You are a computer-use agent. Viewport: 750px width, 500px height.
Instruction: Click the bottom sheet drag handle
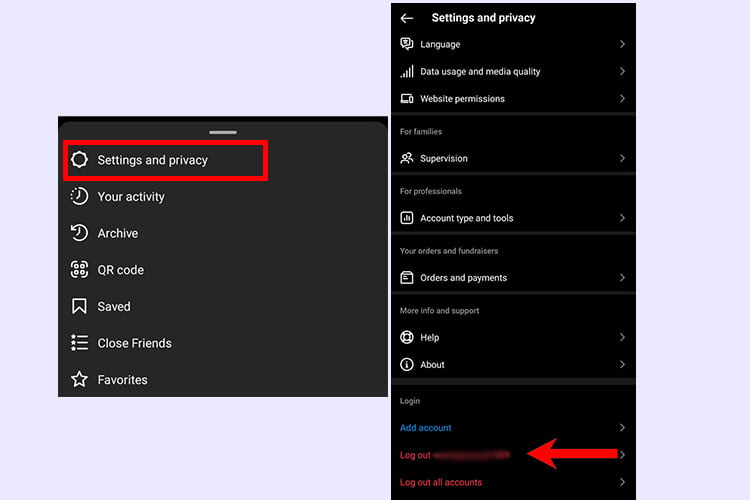point(223,132)
